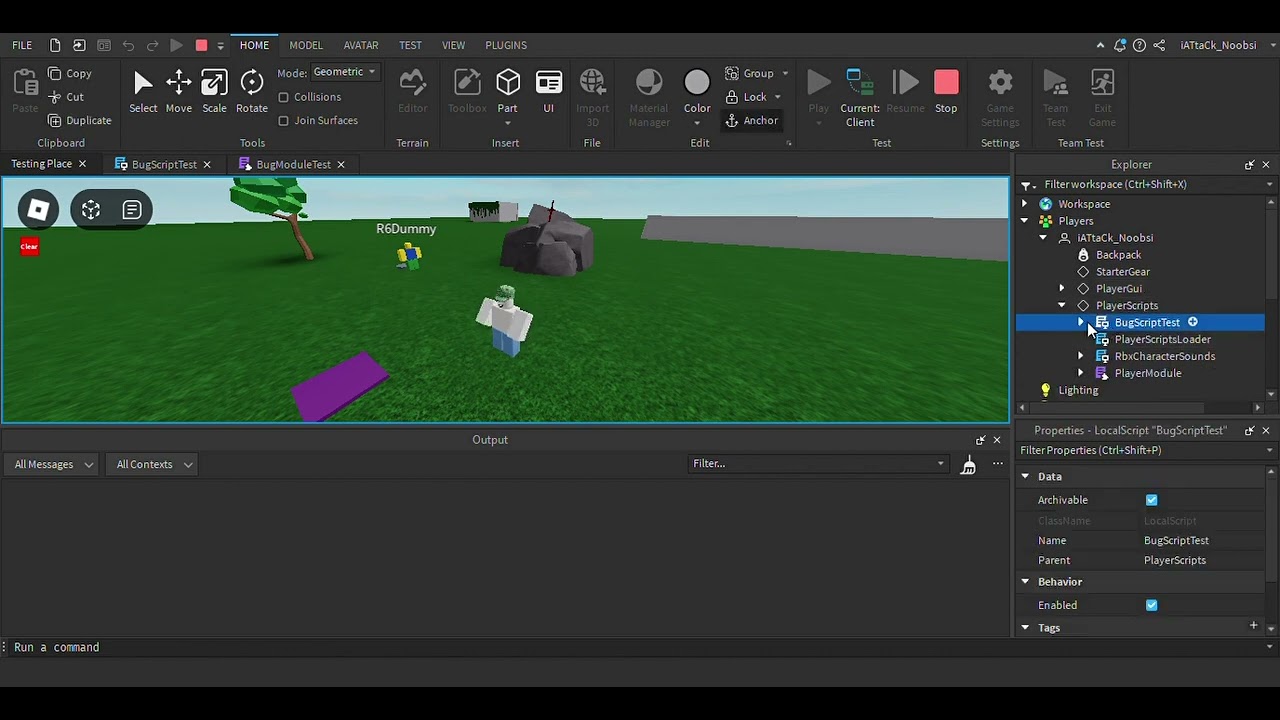Anchor the selected part

(x=752, y=120)
